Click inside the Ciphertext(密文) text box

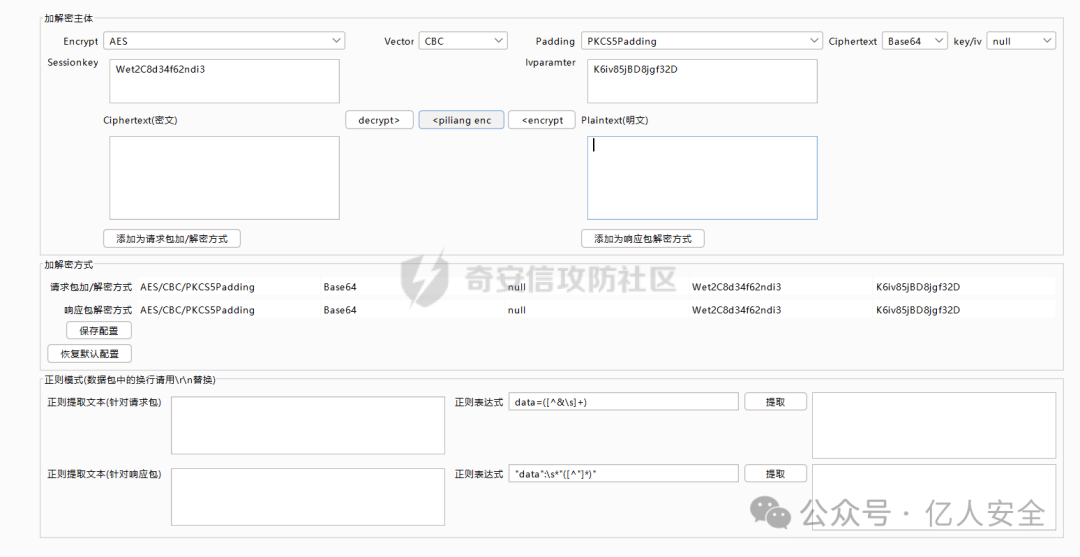click(224, 177)
